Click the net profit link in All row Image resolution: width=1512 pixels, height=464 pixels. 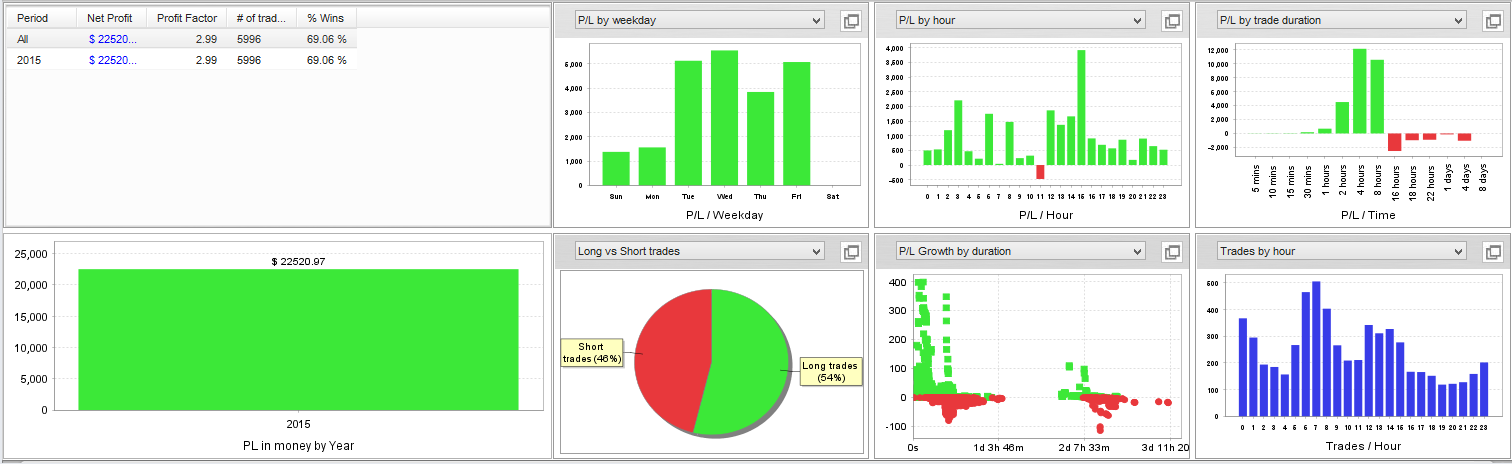point(112,39)
